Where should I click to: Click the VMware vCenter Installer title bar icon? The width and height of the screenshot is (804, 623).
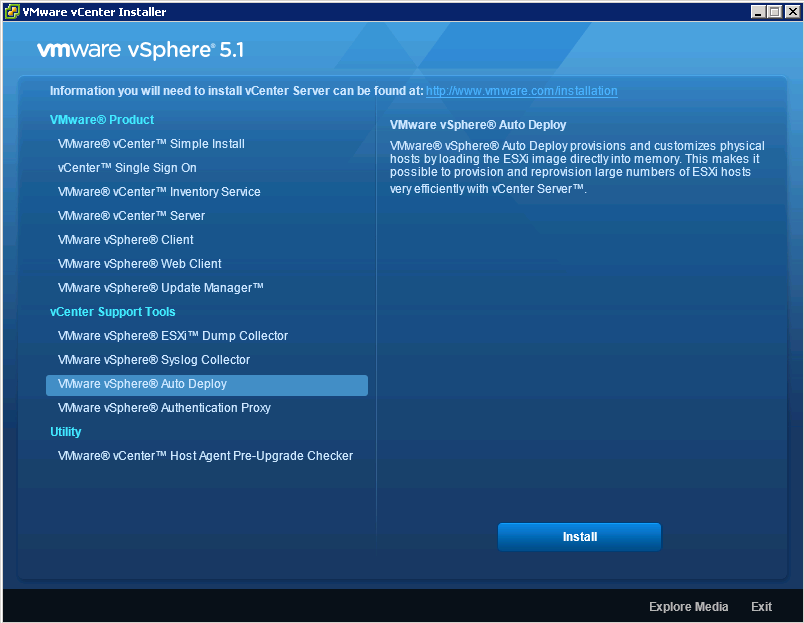[11, 11]
